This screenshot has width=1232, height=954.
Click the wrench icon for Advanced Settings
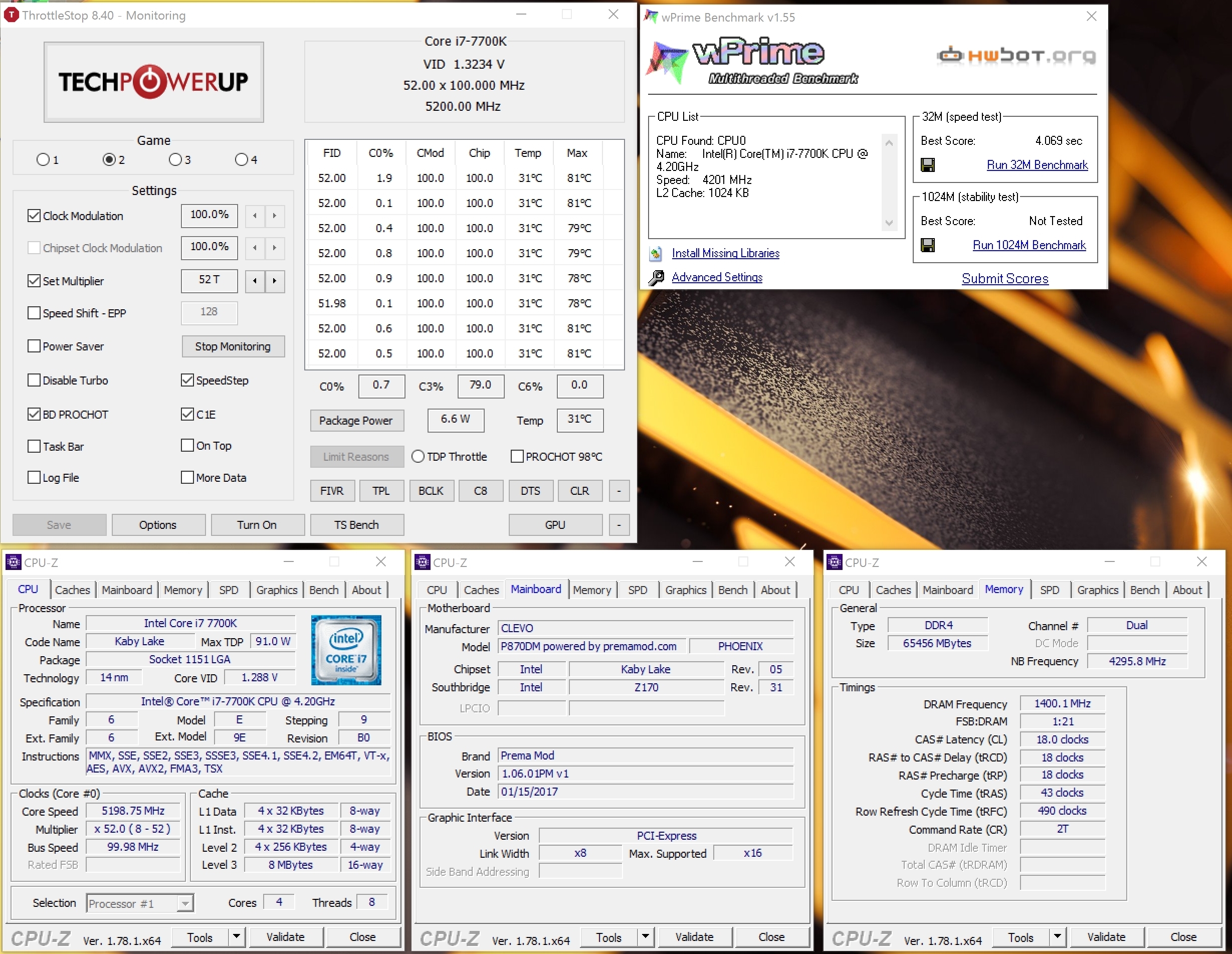click(656, 278)
